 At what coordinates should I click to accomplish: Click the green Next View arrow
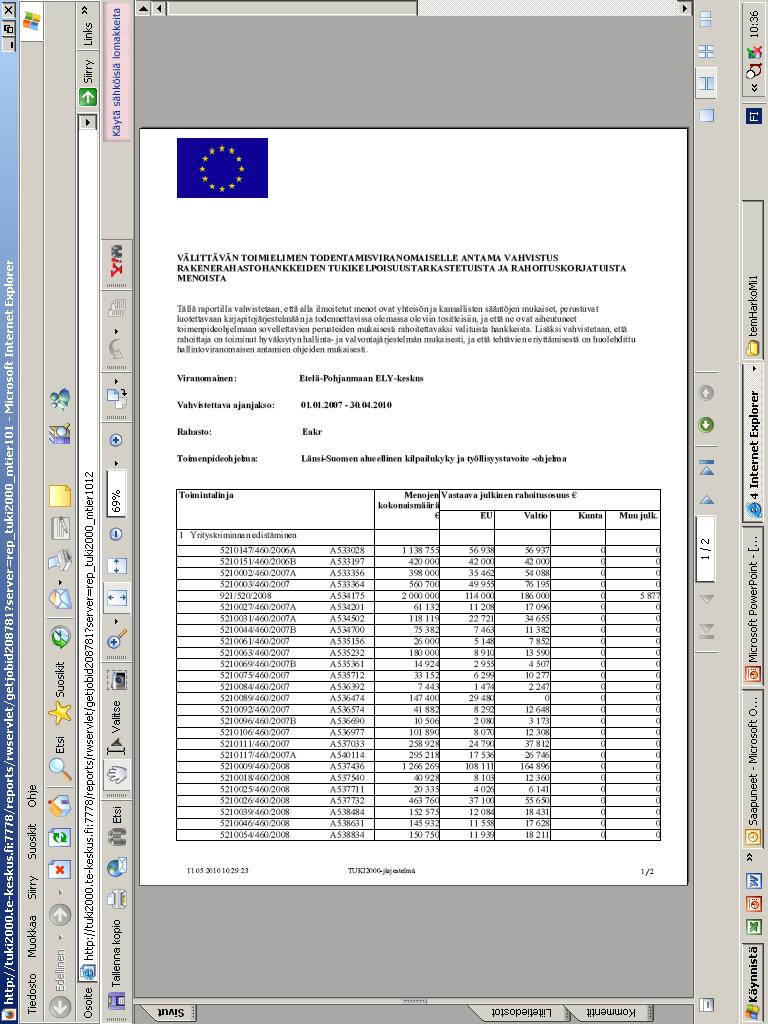pyautogui.click(x=706, y=425)
